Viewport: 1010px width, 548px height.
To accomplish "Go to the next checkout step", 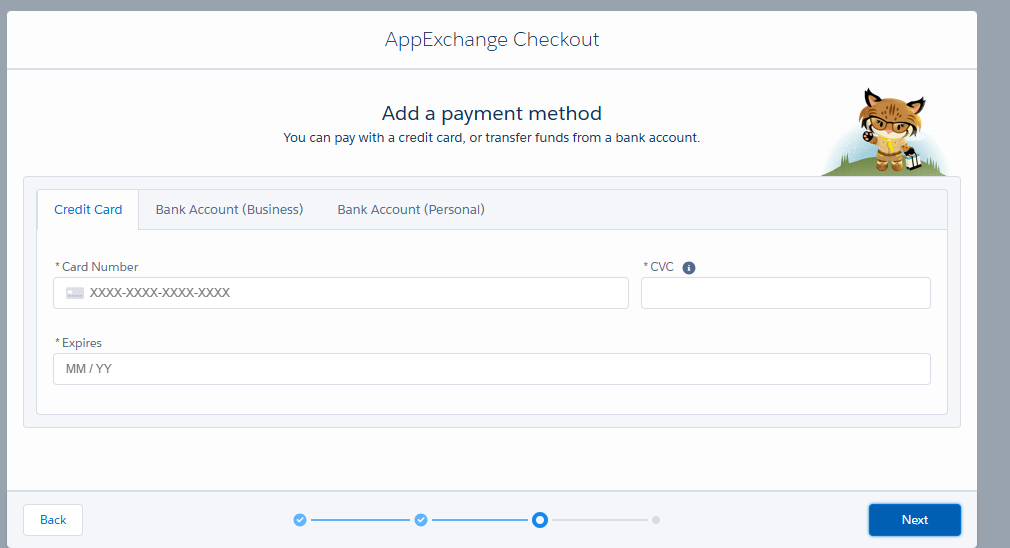I will 915,520.
